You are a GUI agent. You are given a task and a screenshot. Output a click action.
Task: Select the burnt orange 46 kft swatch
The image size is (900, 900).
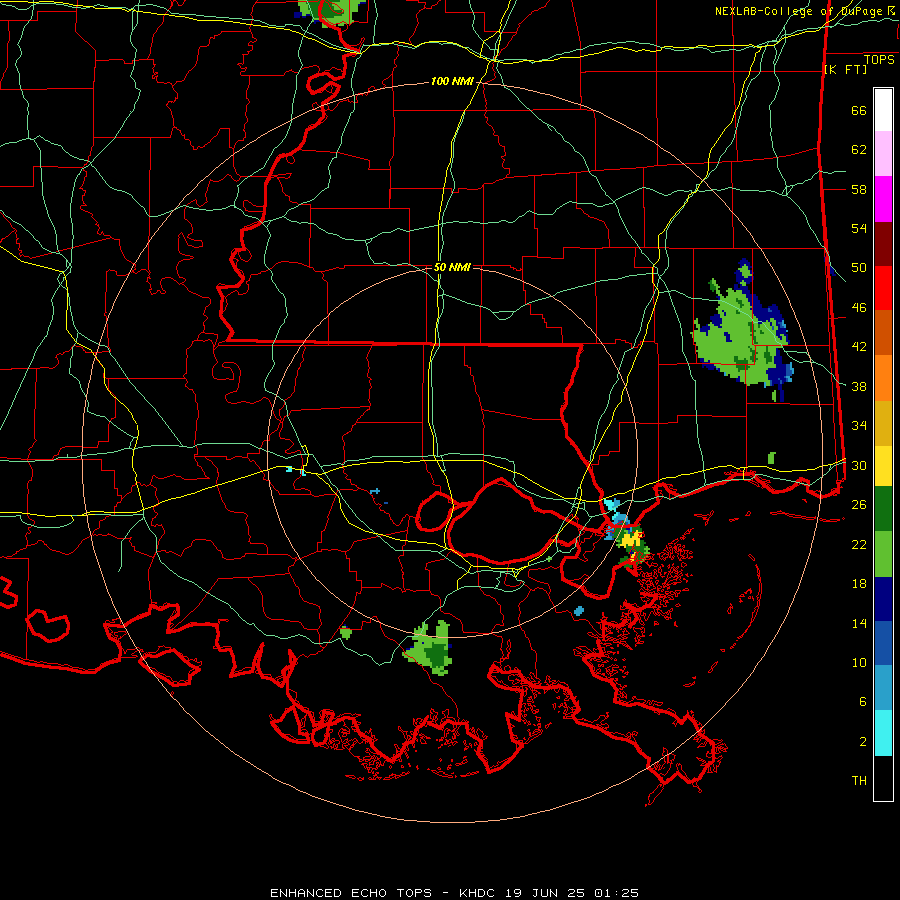[883, 332]
